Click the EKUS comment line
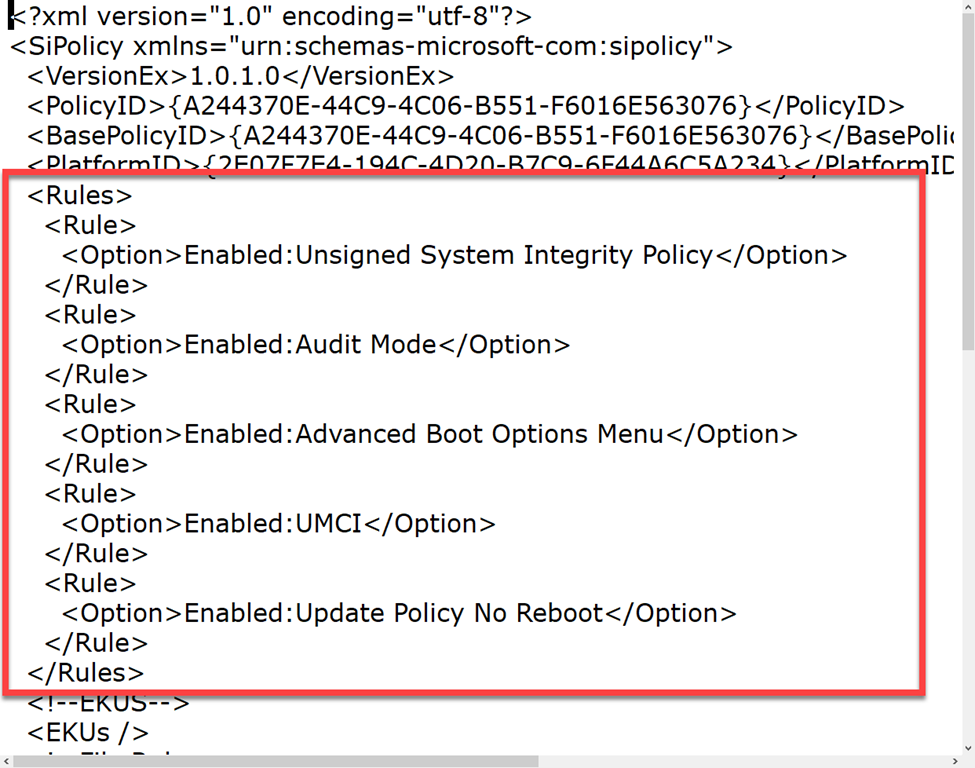Viewport: 975px width, 768px height. pos(108,703)
